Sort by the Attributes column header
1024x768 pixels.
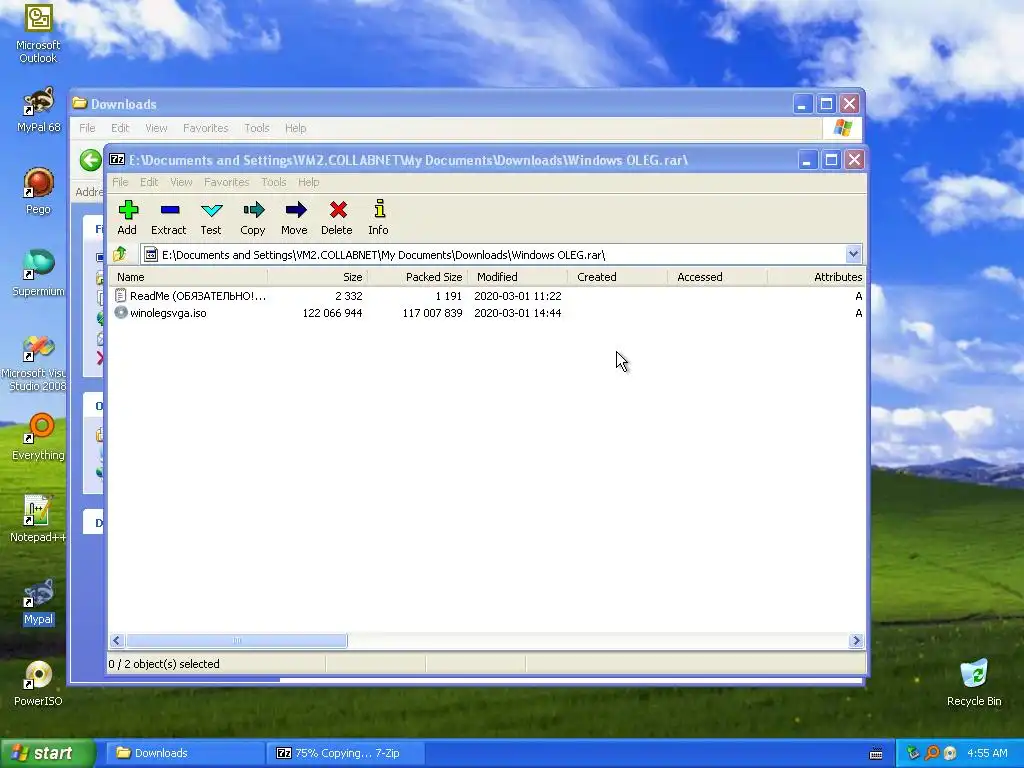click(816, 277)
